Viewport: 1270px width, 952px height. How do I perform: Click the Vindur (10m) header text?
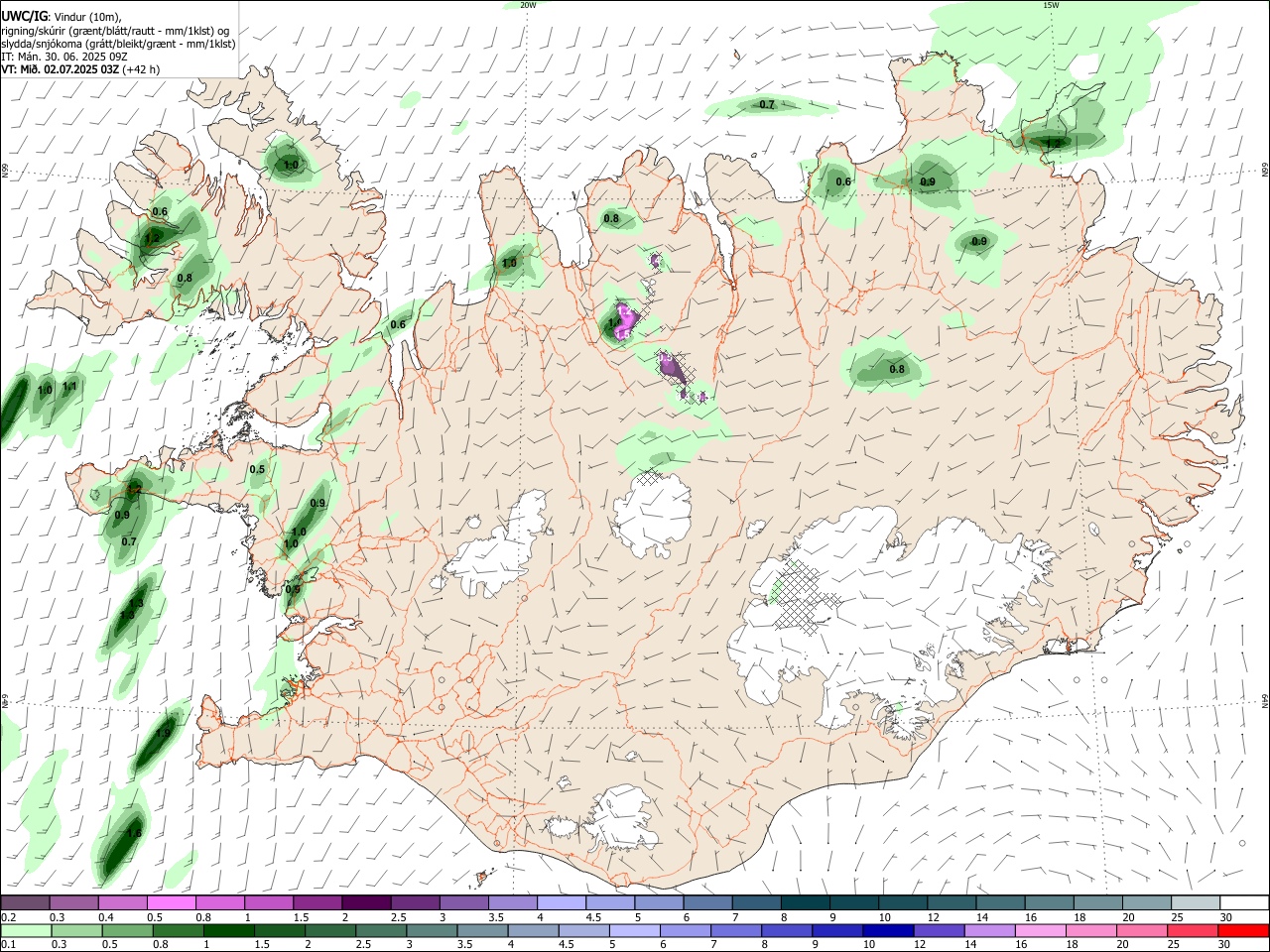click(86, 16)
